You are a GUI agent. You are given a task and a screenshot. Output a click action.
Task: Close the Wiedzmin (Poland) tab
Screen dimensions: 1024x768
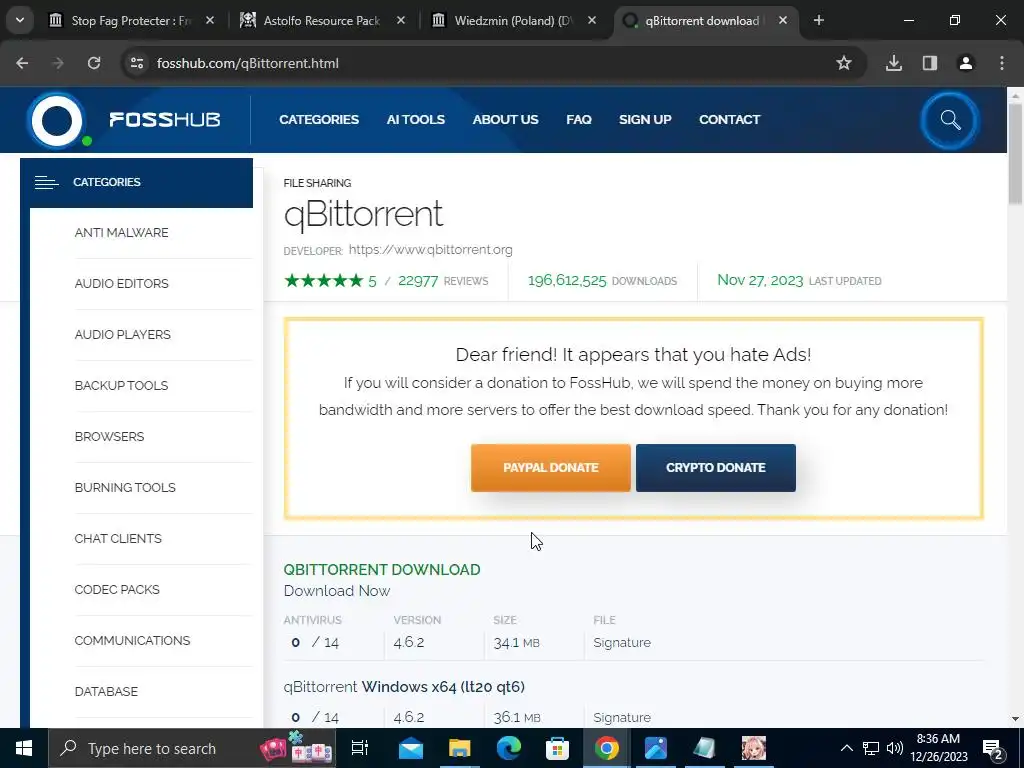click(592, 20)
